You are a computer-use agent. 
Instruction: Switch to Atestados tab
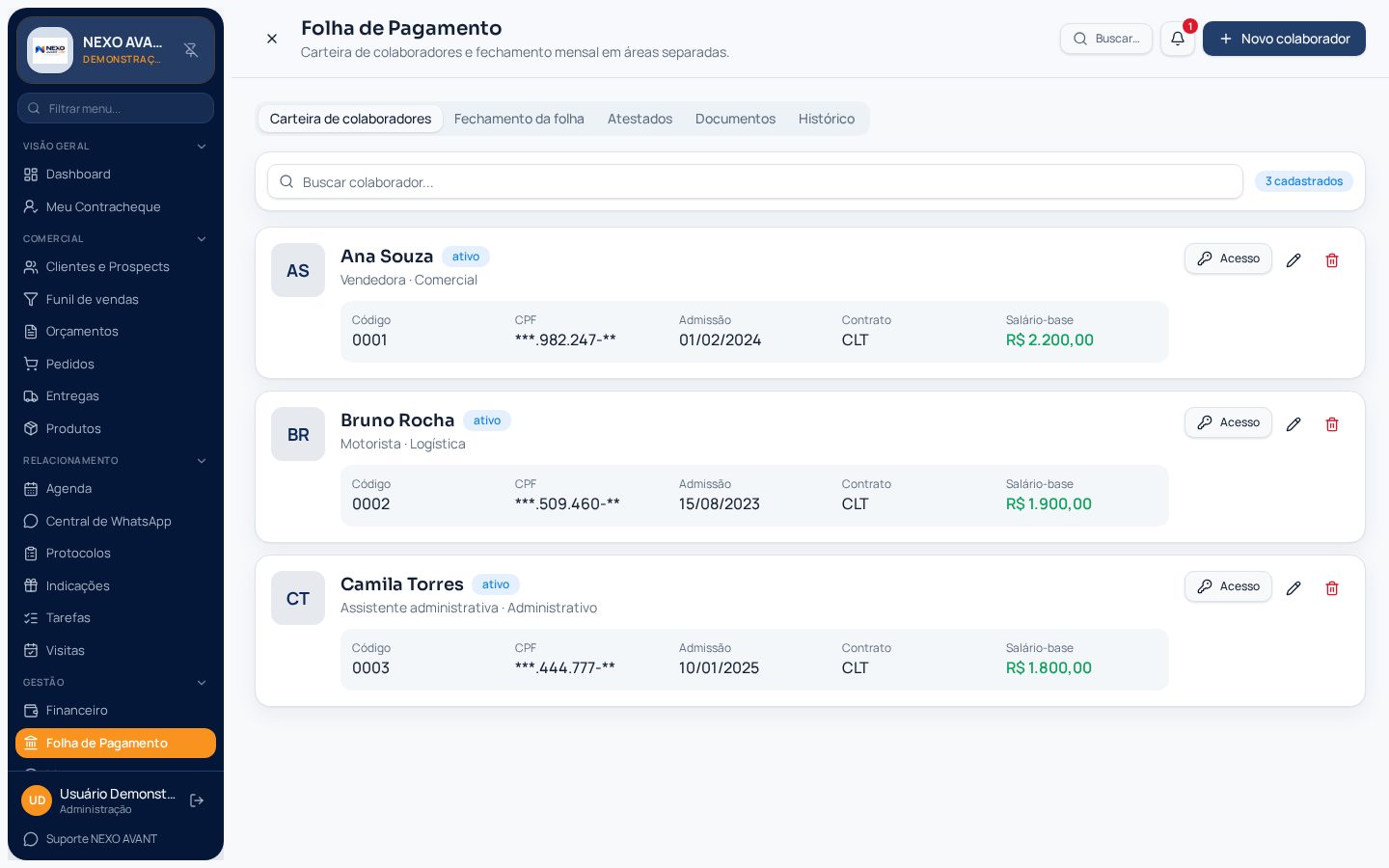click(x=640, y=119)
